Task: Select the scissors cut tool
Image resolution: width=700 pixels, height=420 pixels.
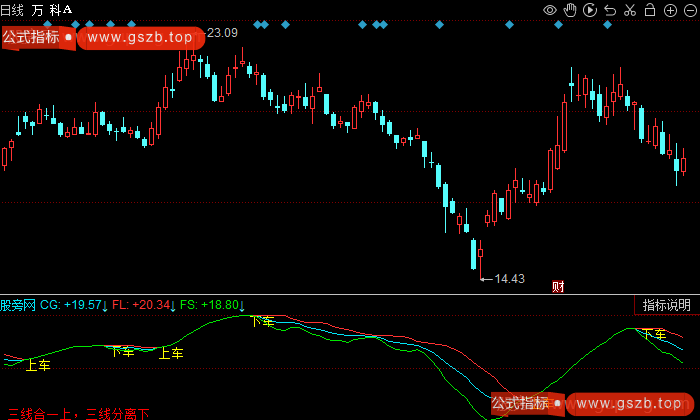Action: pos(628,10)
